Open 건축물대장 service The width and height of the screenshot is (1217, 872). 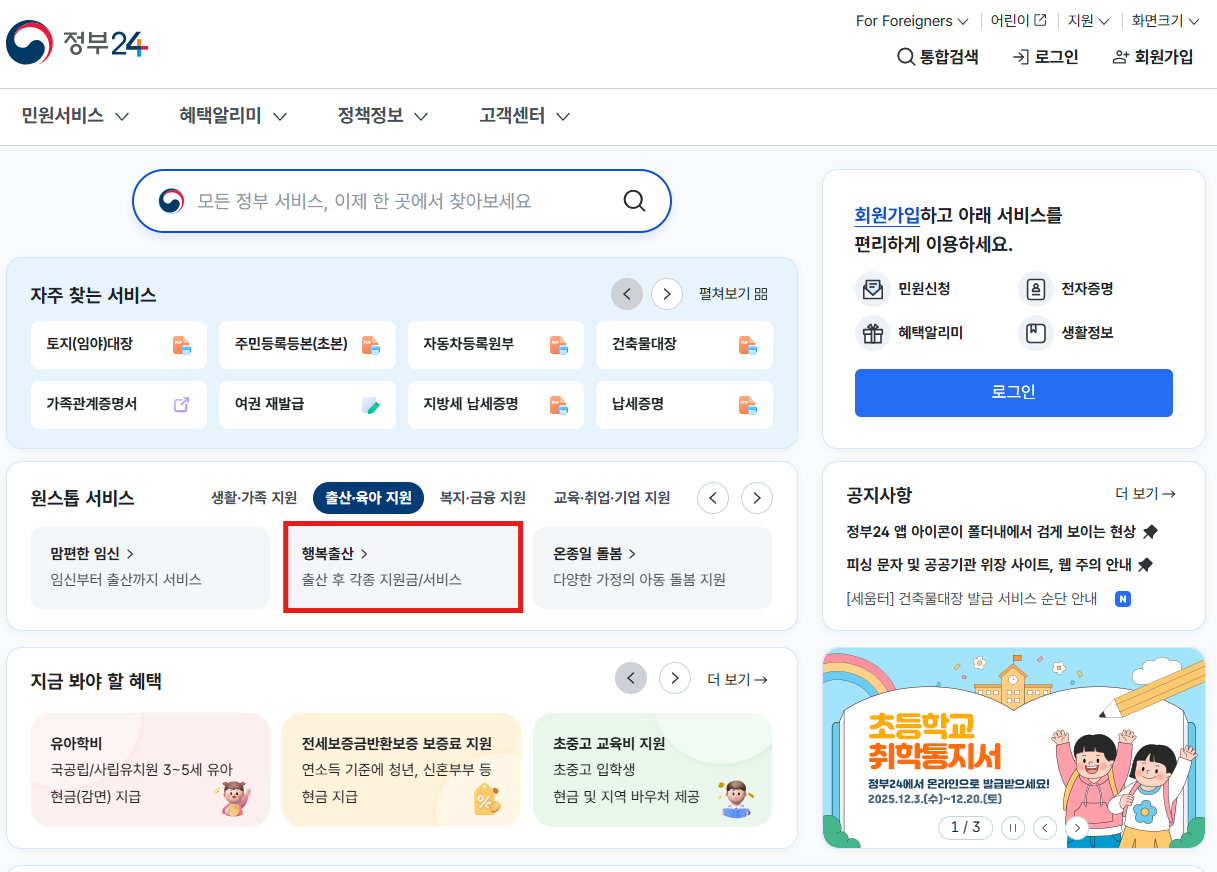pyautogui.click(x=684, y=345)
